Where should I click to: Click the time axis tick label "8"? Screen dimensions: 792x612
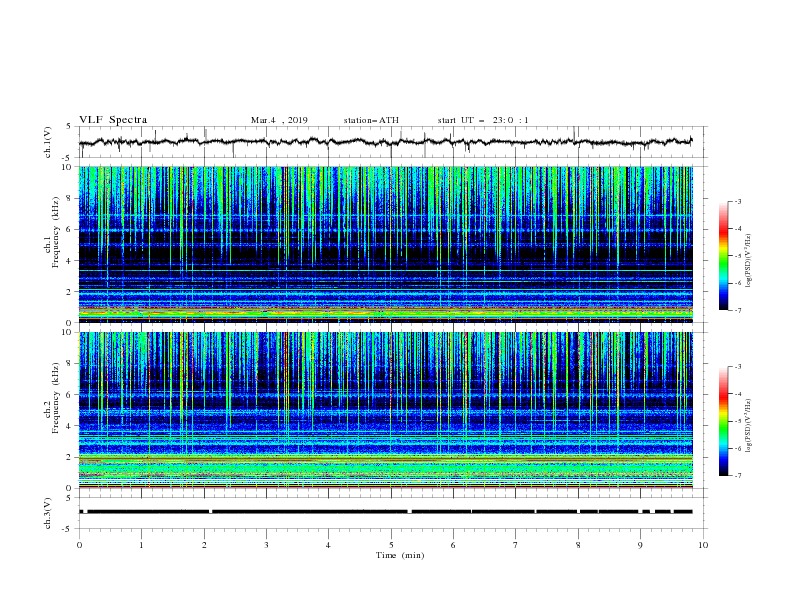[578, 545]
